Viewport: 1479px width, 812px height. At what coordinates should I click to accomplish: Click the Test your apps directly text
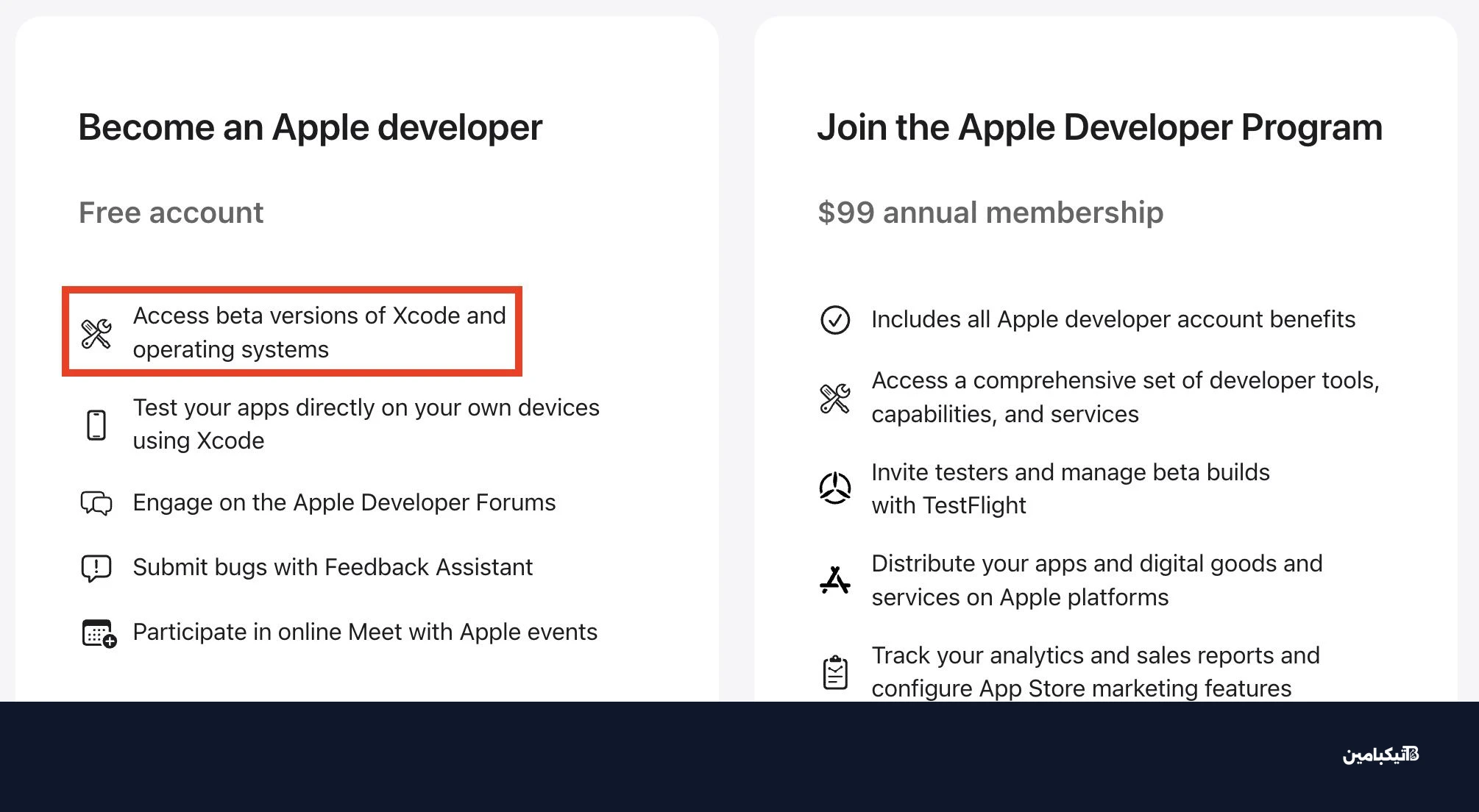(x=366, y=424)
